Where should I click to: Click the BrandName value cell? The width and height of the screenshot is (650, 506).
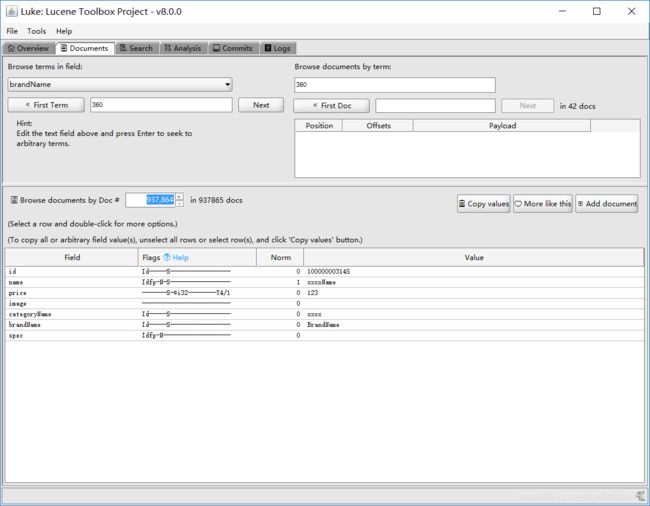[x=474, y=325]
